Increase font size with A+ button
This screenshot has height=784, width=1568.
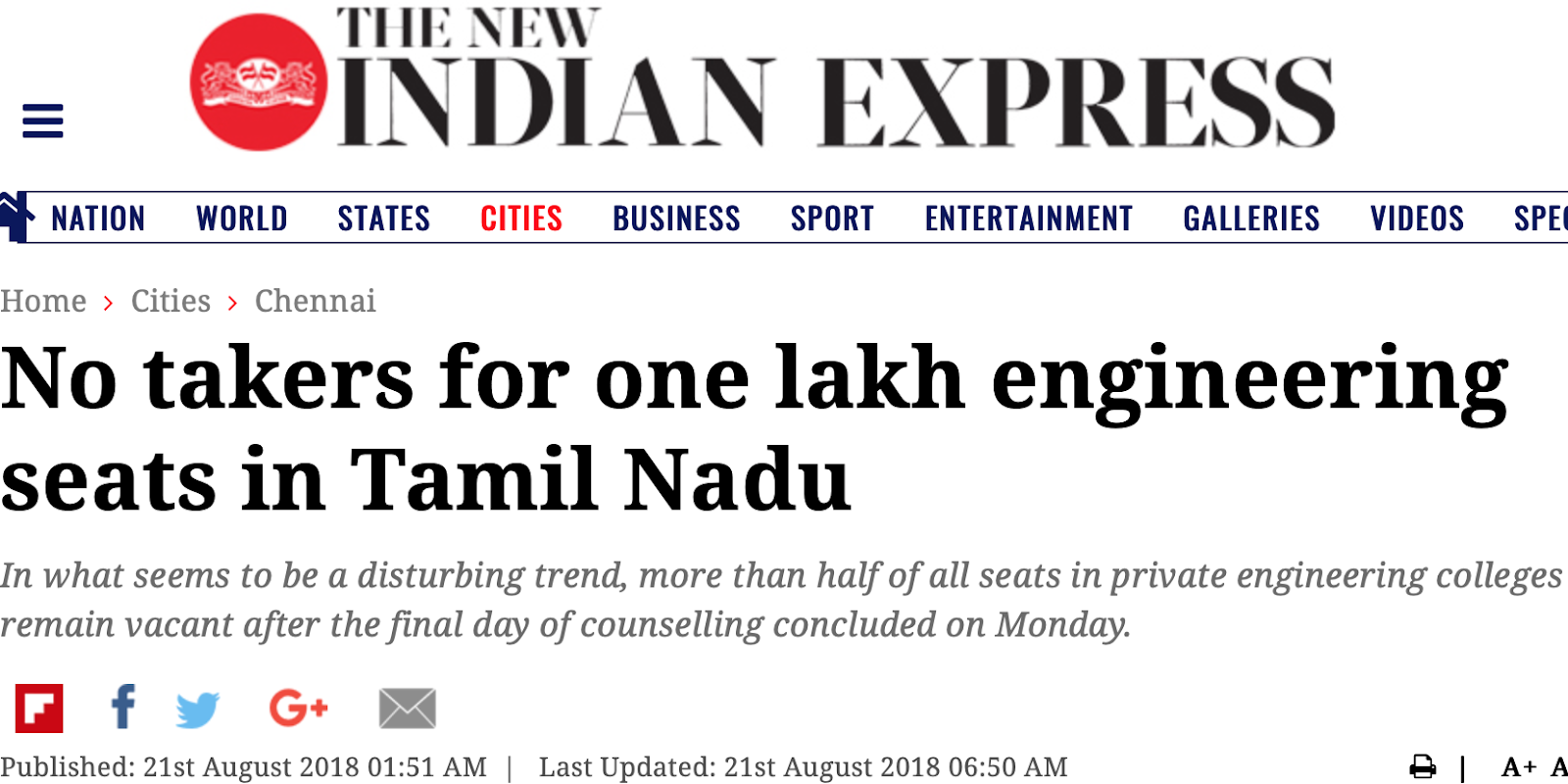tap(1518, 766)
